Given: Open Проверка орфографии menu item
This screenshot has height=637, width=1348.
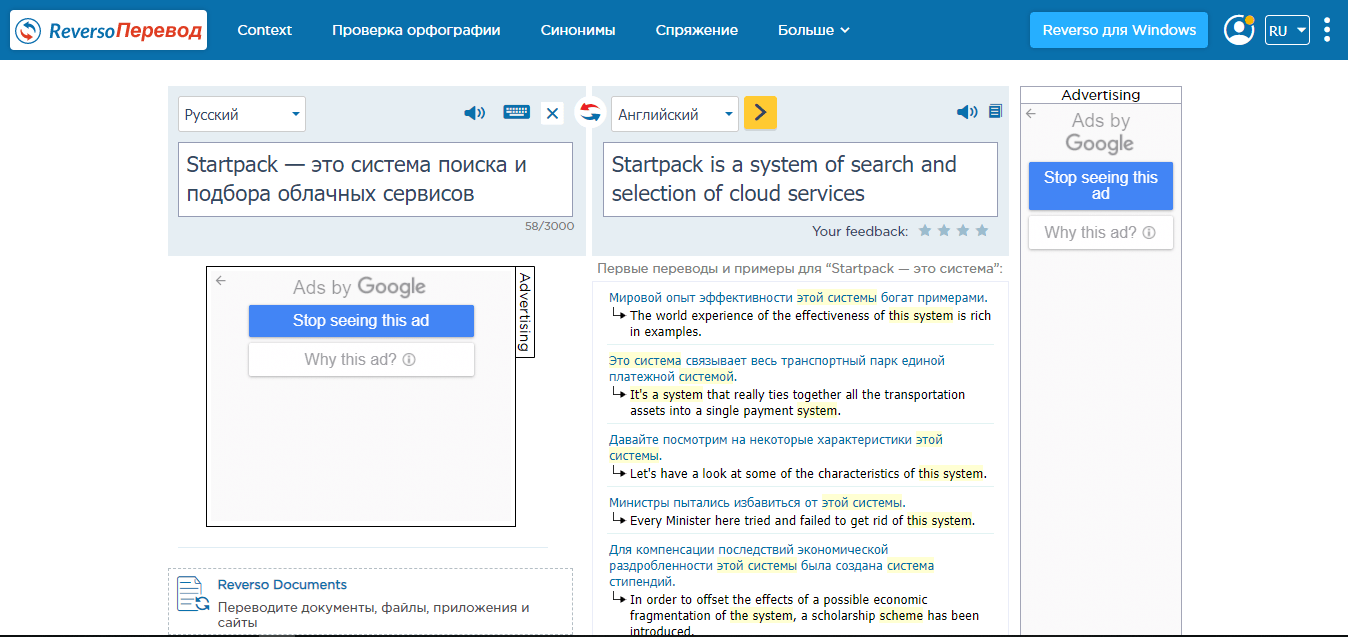Looking at the screenshot, I should (416, 30).
